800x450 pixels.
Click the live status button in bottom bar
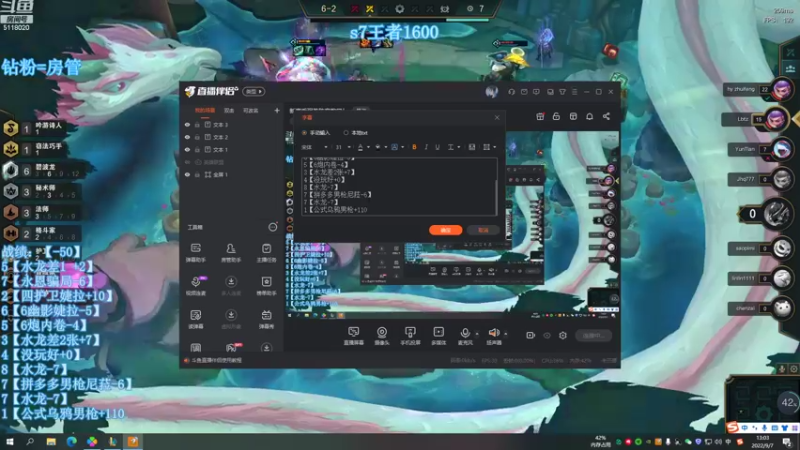click(593, 335)
